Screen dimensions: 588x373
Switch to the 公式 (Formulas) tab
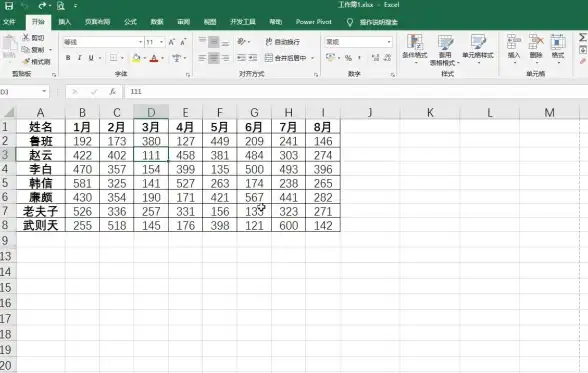click(130, 22)
